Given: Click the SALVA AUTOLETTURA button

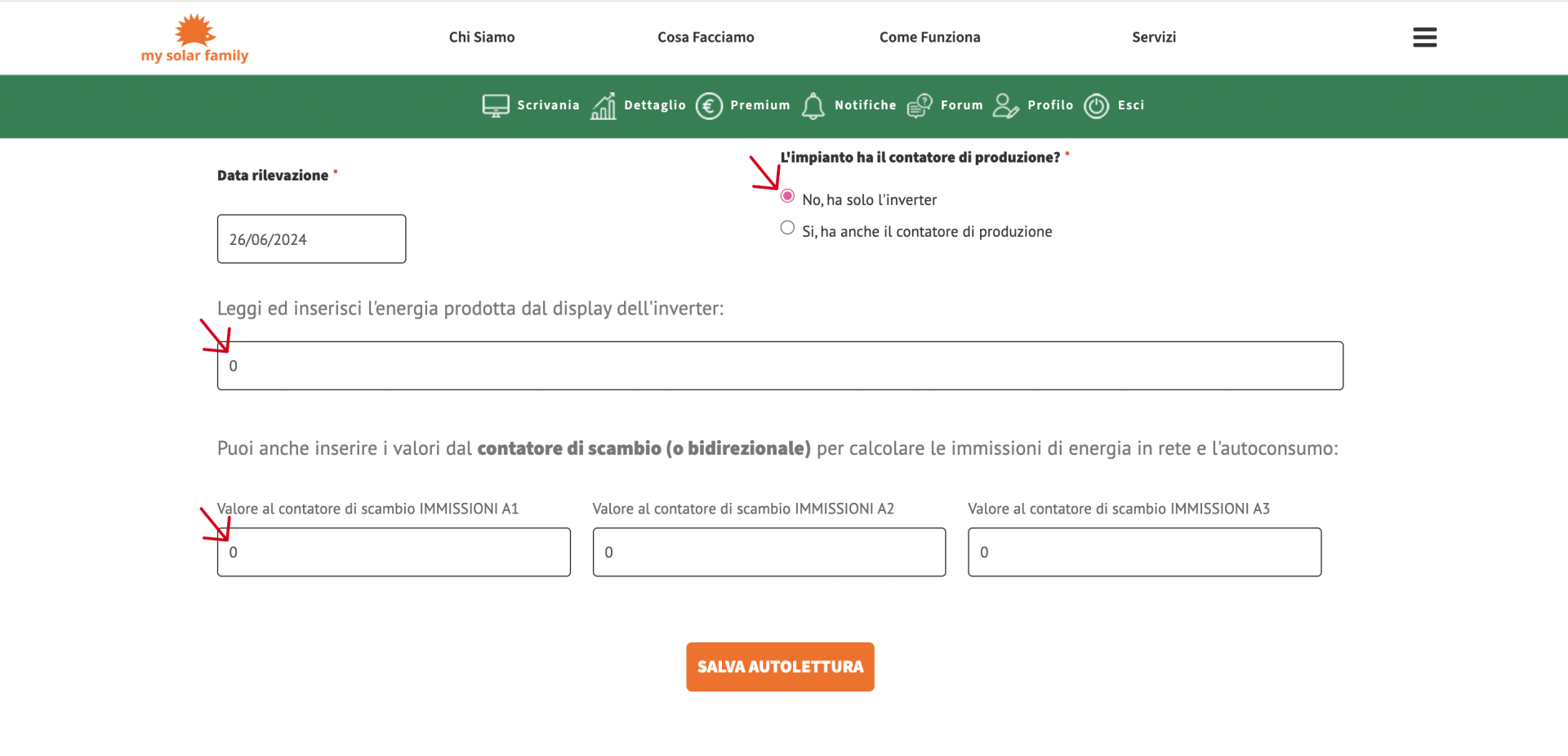Looking at the screenshot, I should (780, 667).
